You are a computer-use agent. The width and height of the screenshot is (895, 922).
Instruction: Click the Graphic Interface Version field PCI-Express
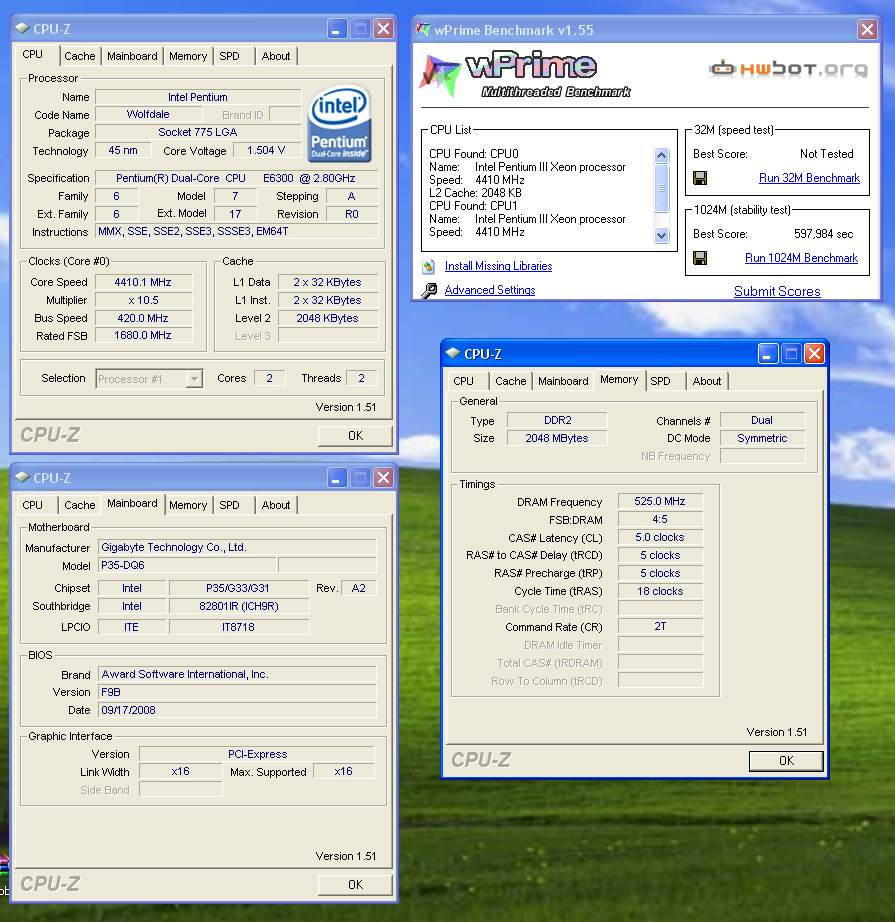[x=257, y=754]
